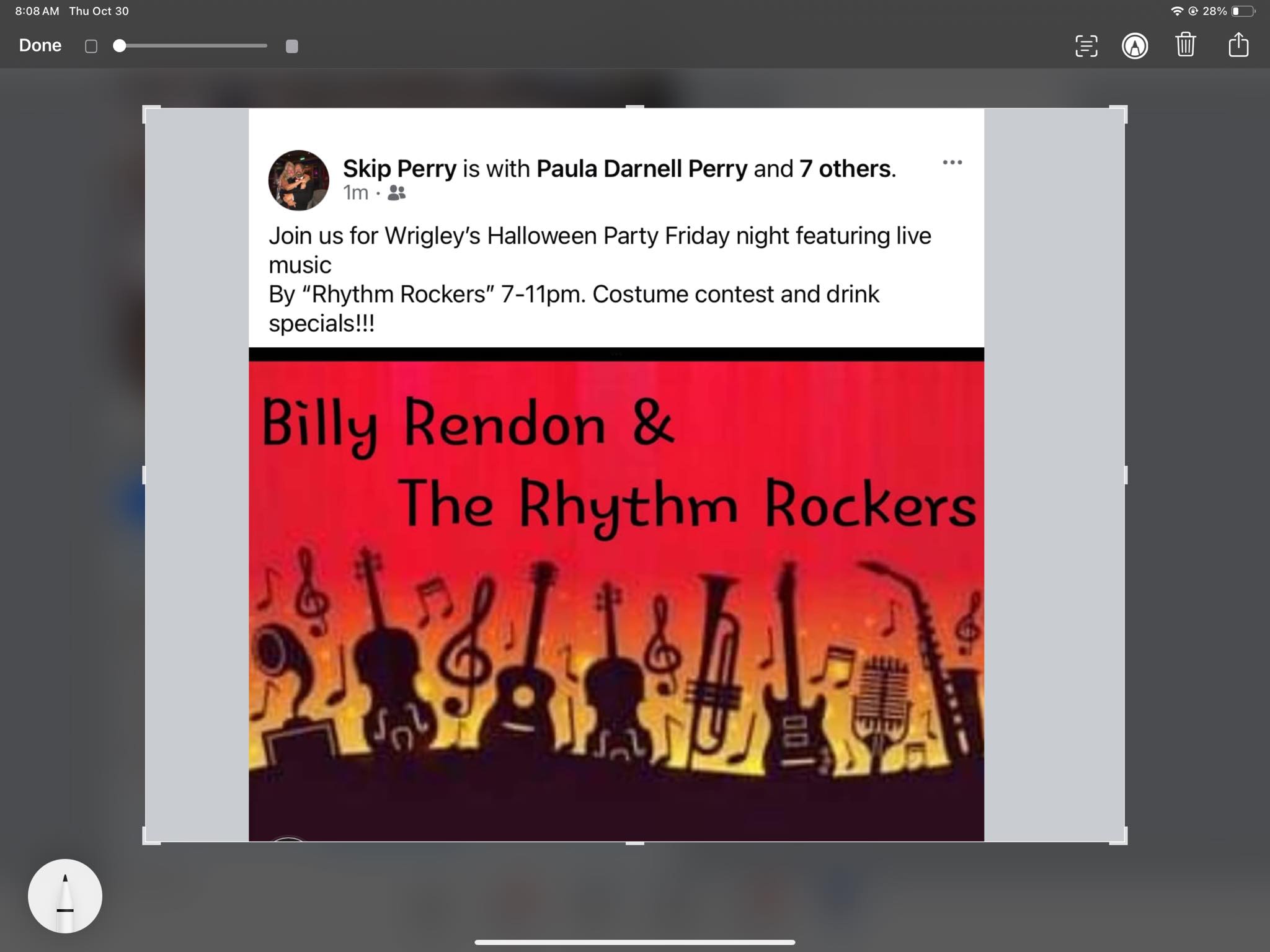This screenshot has width=1270, height=952.
Task: Open the Rhythm Rockers poster image
Action: point(616,594)
